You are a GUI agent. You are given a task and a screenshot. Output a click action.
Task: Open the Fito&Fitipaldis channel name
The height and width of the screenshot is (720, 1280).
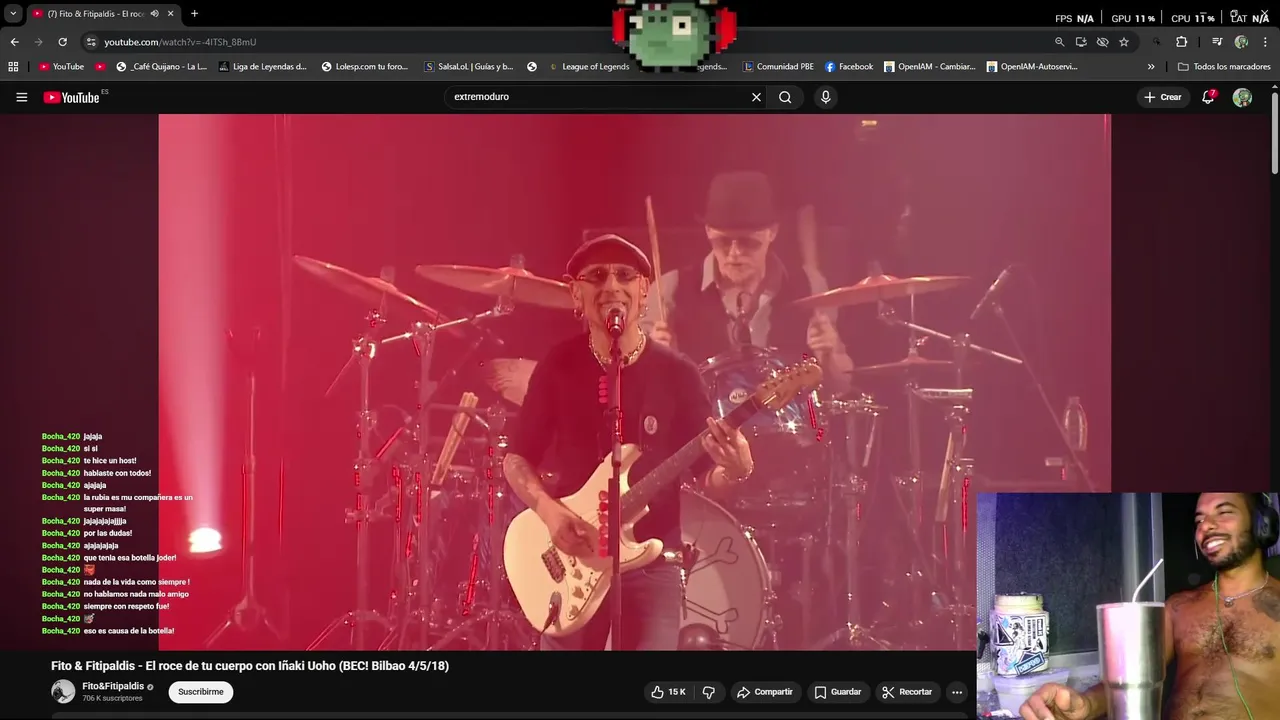pos(113,687)
